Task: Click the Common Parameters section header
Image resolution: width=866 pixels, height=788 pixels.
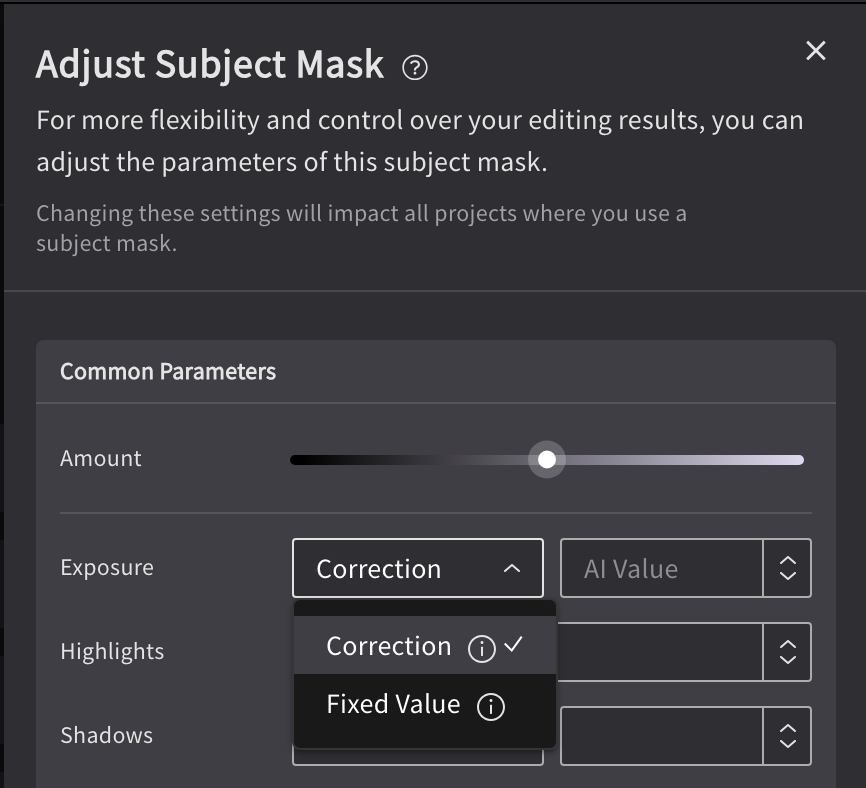Action: point(168,372)
